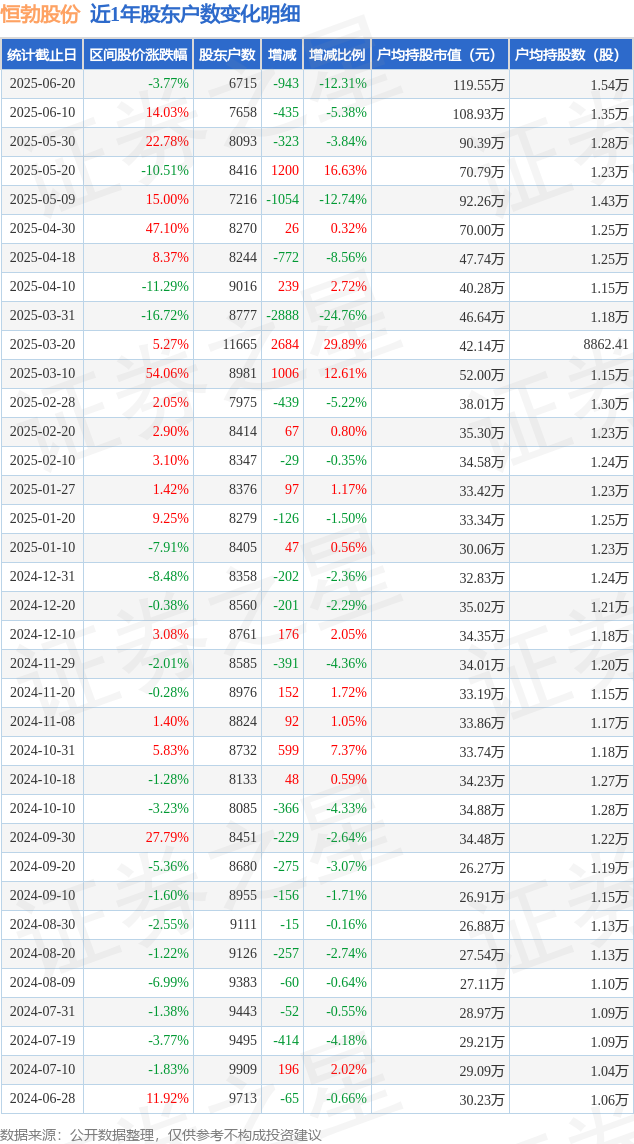Click the 增减 column header
The width and height of the screenshot is (634, 1144).
coord(282,55)
